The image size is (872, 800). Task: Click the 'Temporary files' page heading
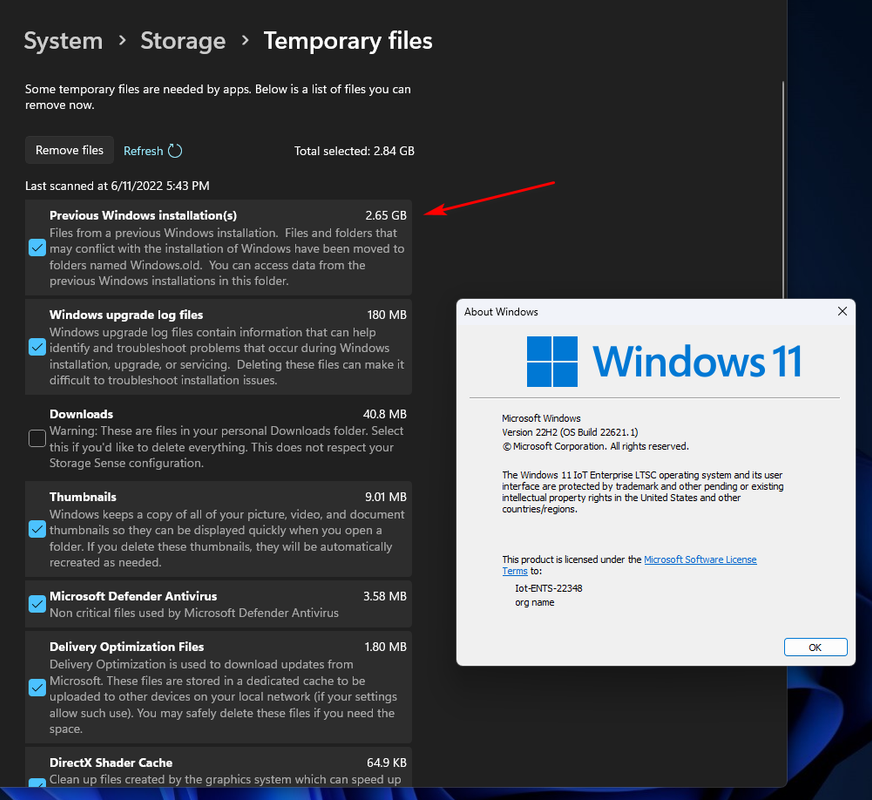tap(348, 41)
